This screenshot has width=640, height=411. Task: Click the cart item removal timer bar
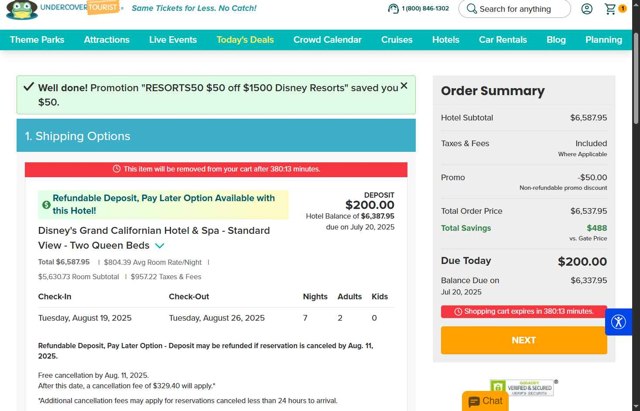coord(216,169)
